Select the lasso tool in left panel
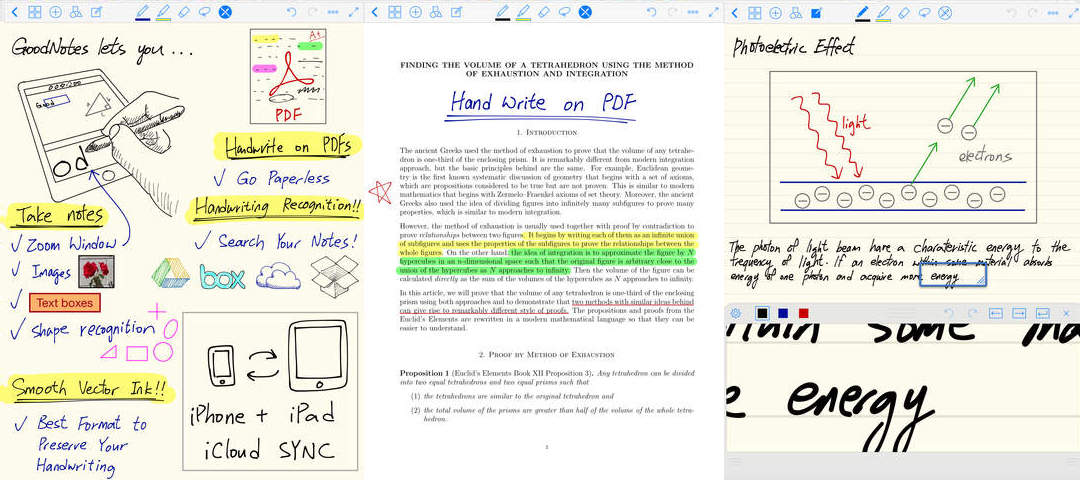The height and width of the screenshot is (480, 1080). tap(205, 12)
